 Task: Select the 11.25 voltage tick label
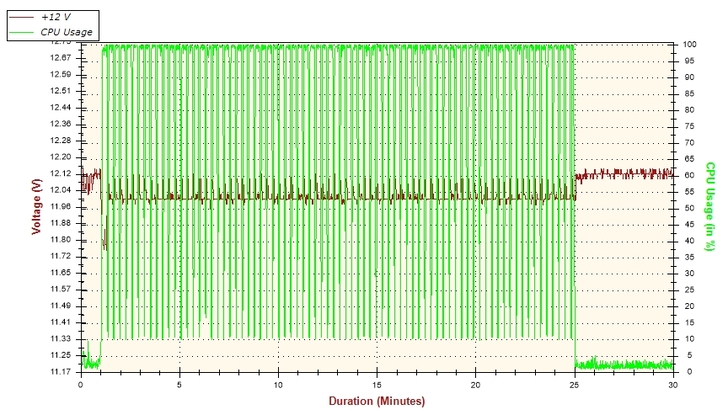pyautogui.click(x=60, y=355)
